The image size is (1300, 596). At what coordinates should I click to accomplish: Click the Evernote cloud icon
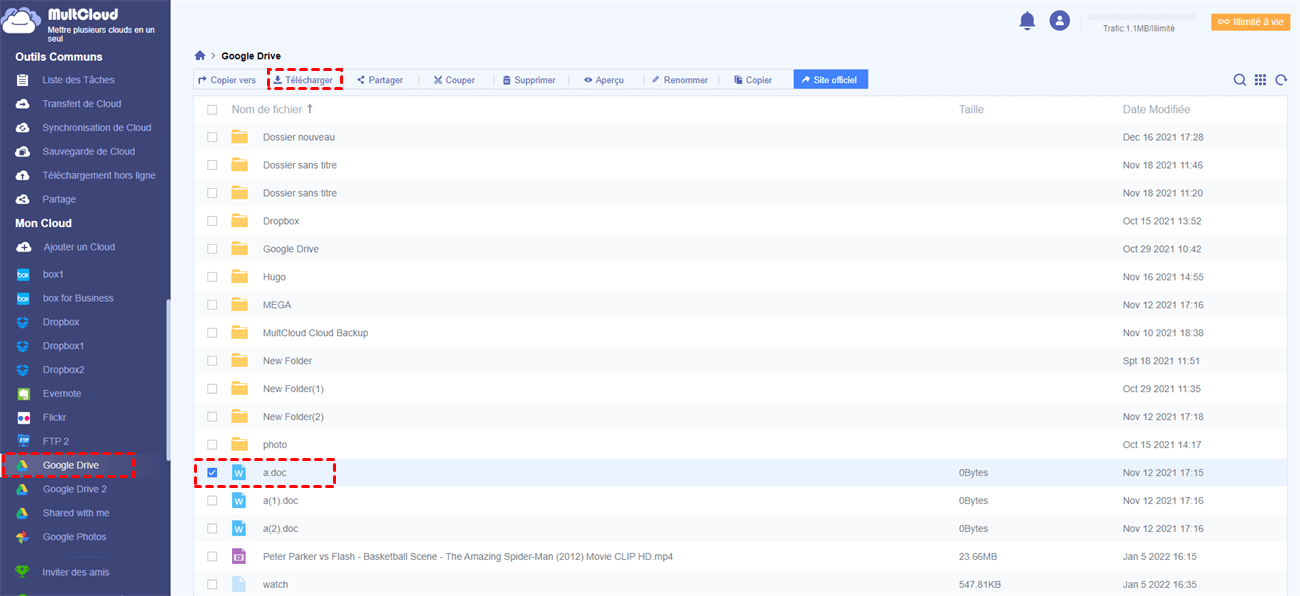(23, 394)
